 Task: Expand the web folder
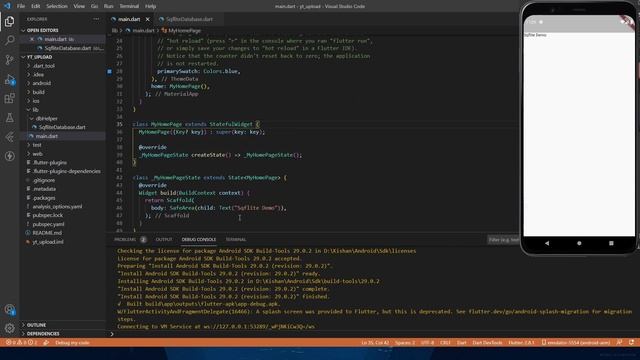point(37,154)
